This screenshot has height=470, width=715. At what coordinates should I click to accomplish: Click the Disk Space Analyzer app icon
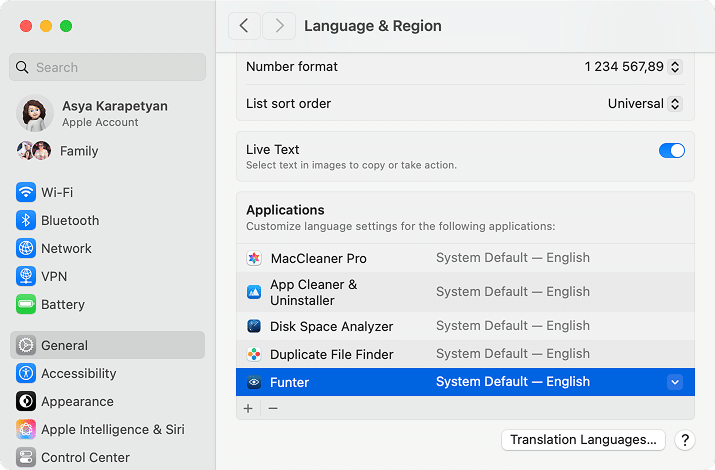[x=254, y=326]
